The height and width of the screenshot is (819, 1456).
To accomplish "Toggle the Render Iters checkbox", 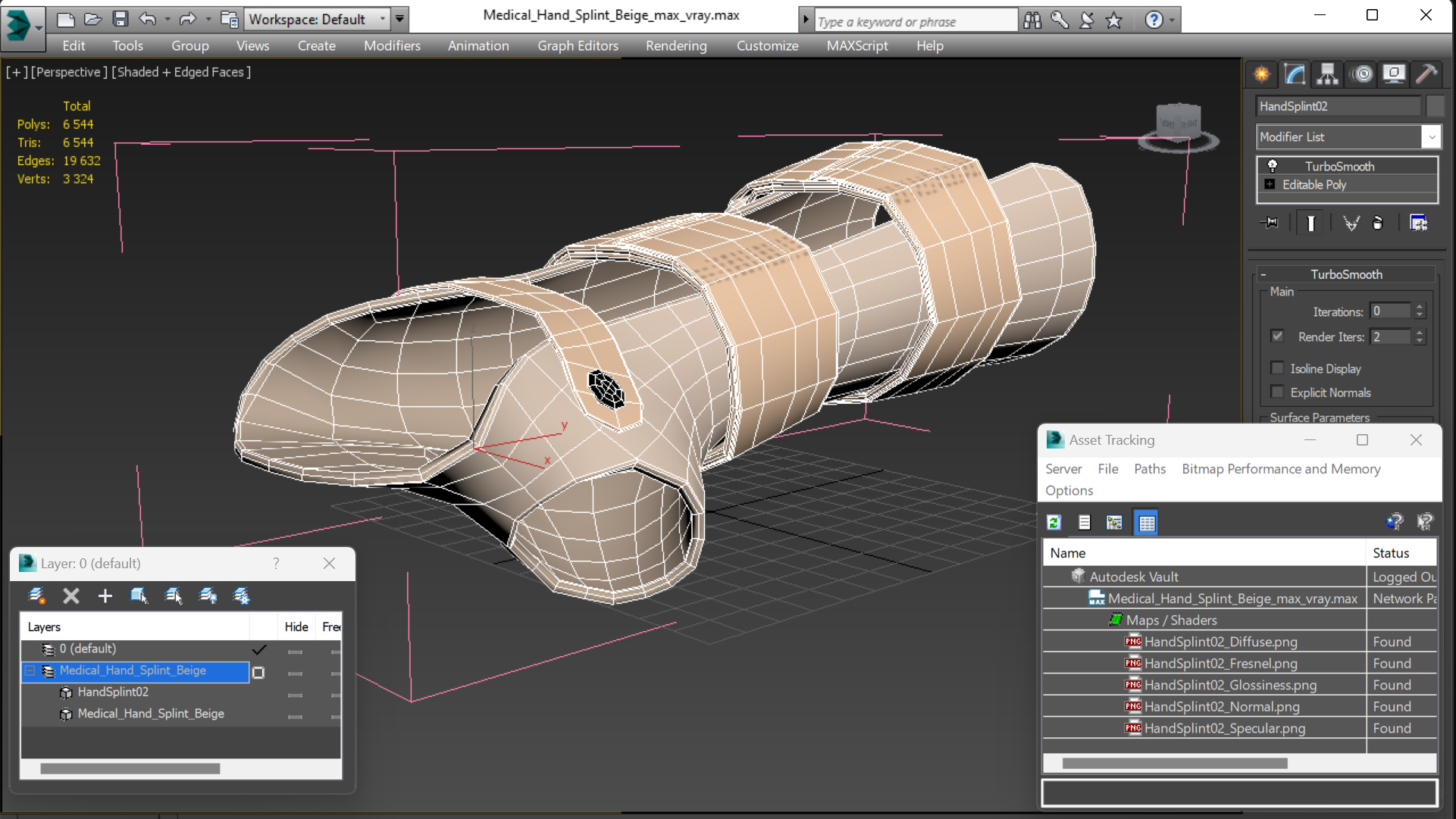I will pos(1278,336).
